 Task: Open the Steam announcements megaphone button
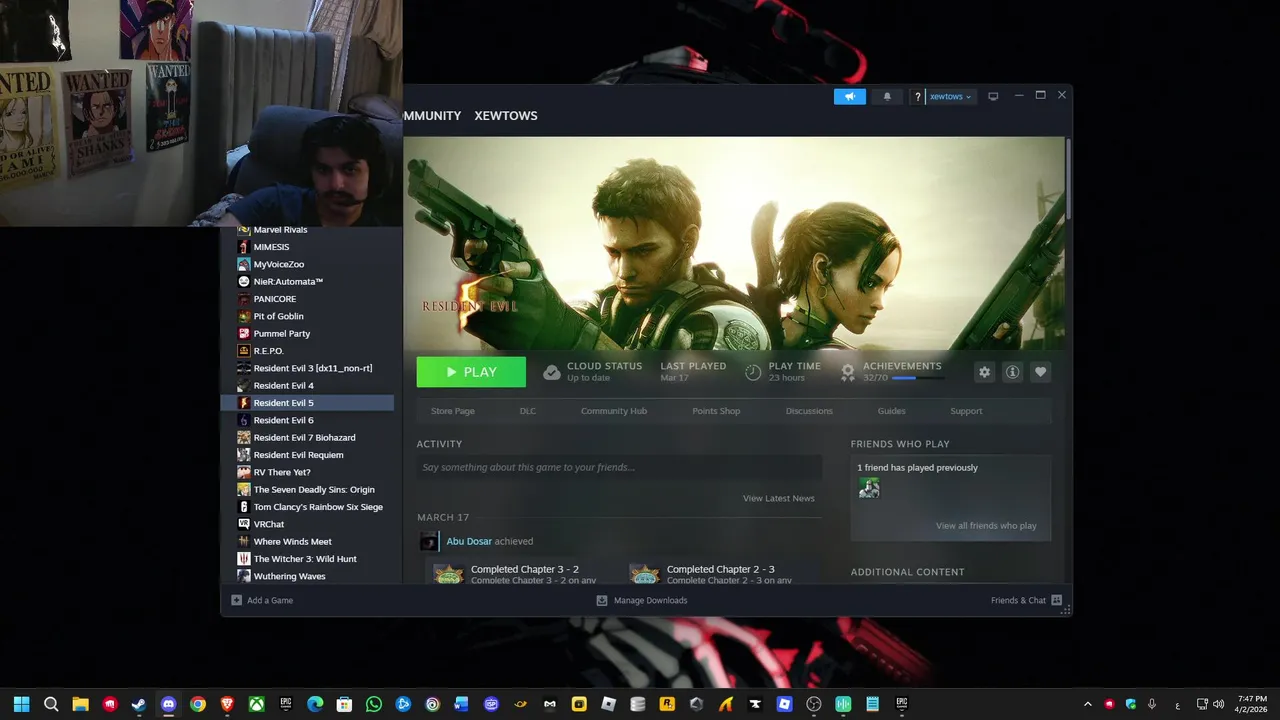(850, 97)
